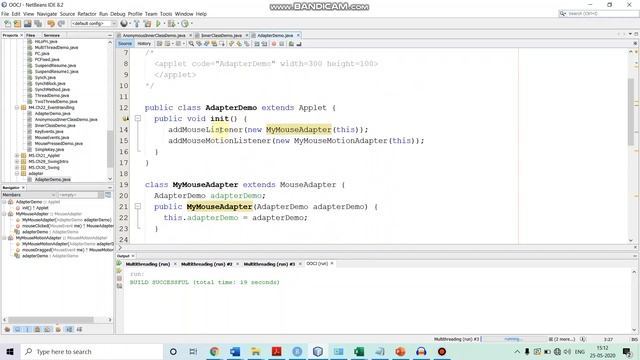Click the Stop icon in Output sidebar
The image size is (640, 360).
pyautogui.click(x=119, y=278)
